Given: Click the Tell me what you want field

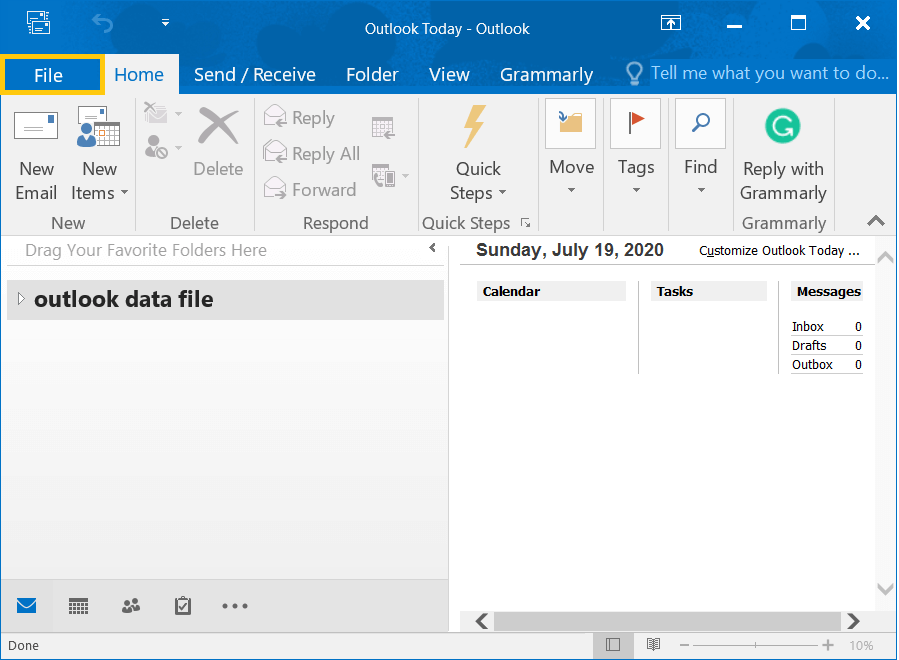Looking at the screenshot, I should [769, 73].
